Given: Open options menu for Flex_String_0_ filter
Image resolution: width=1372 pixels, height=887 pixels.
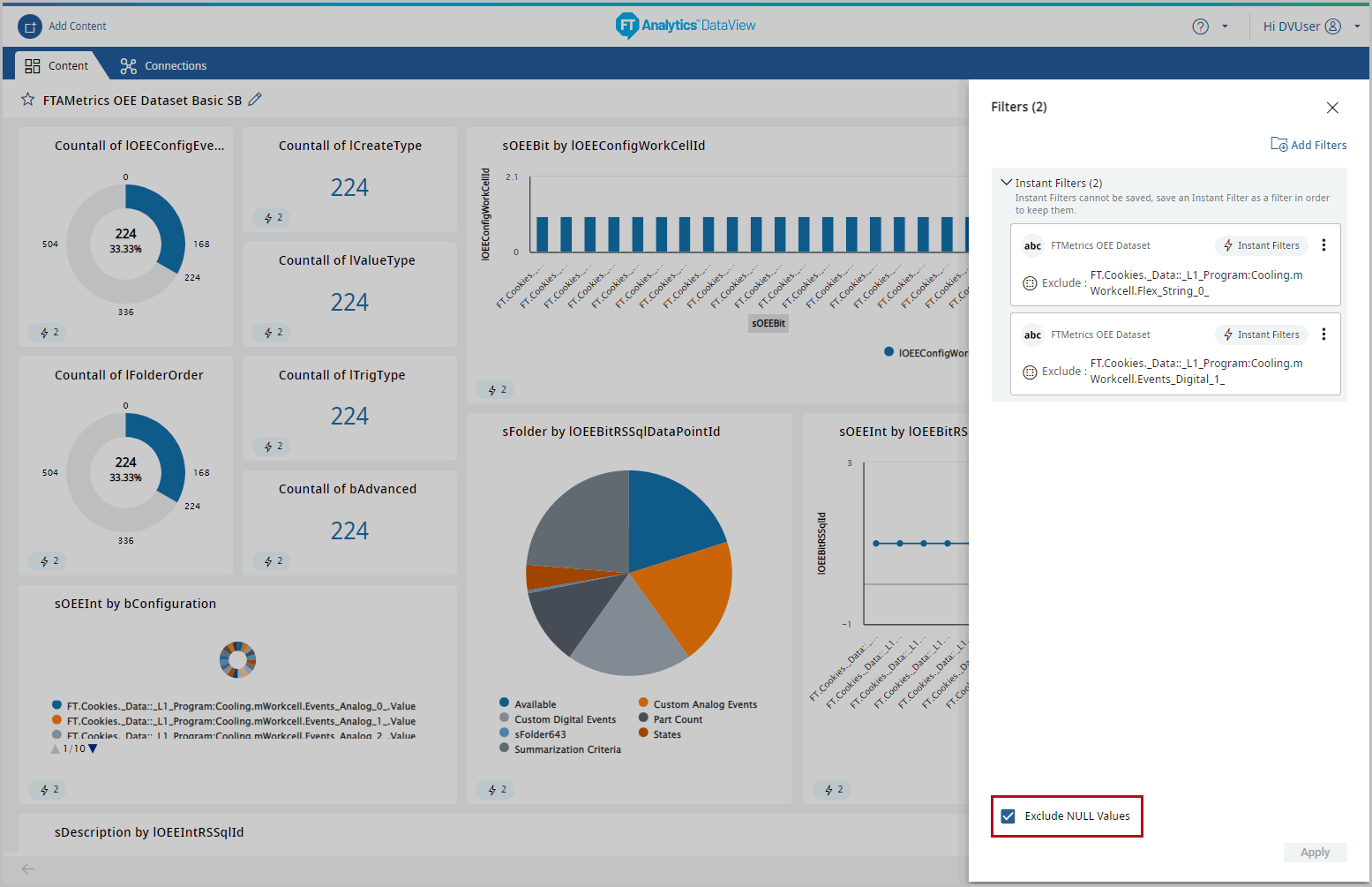Looking at the screenshot, I should pyautogui.click(x=1323, y=245).
